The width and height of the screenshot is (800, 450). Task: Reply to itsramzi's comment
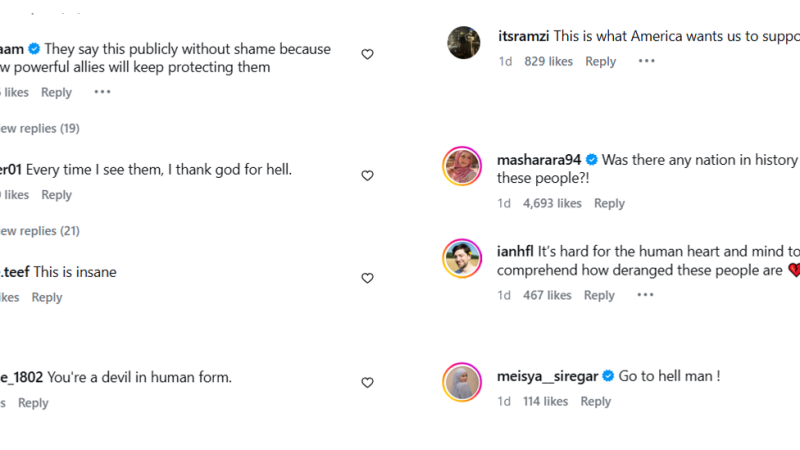pos(600,61)
